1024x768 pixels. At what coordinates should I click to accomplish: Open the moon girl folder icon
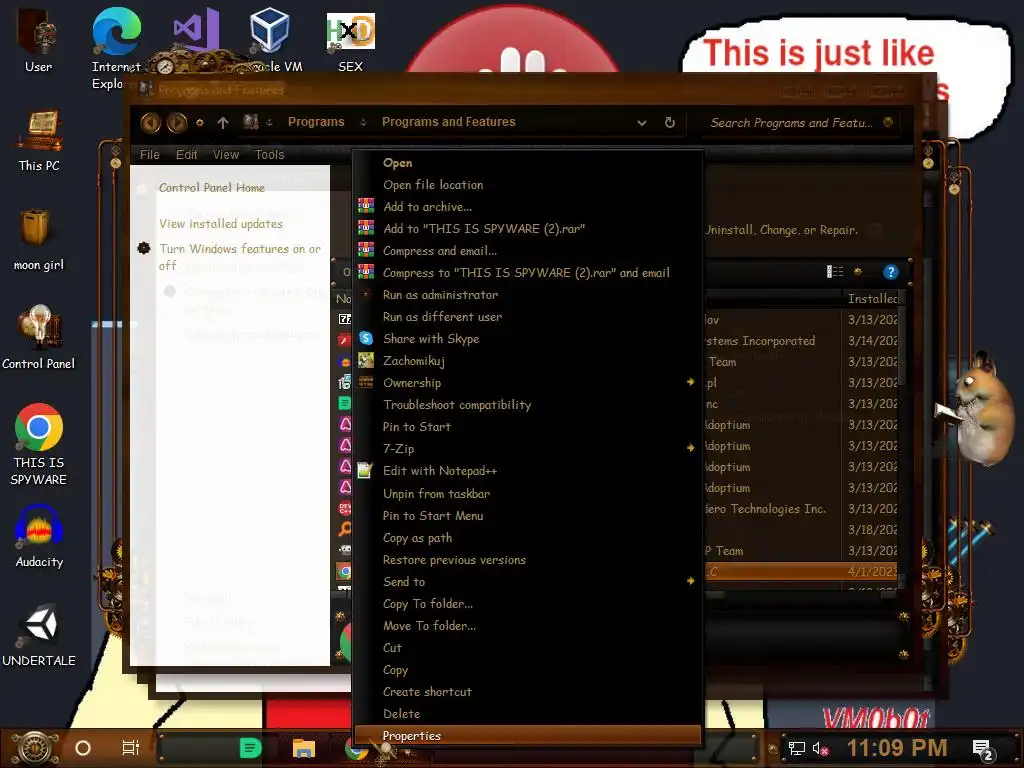(39, 240)
